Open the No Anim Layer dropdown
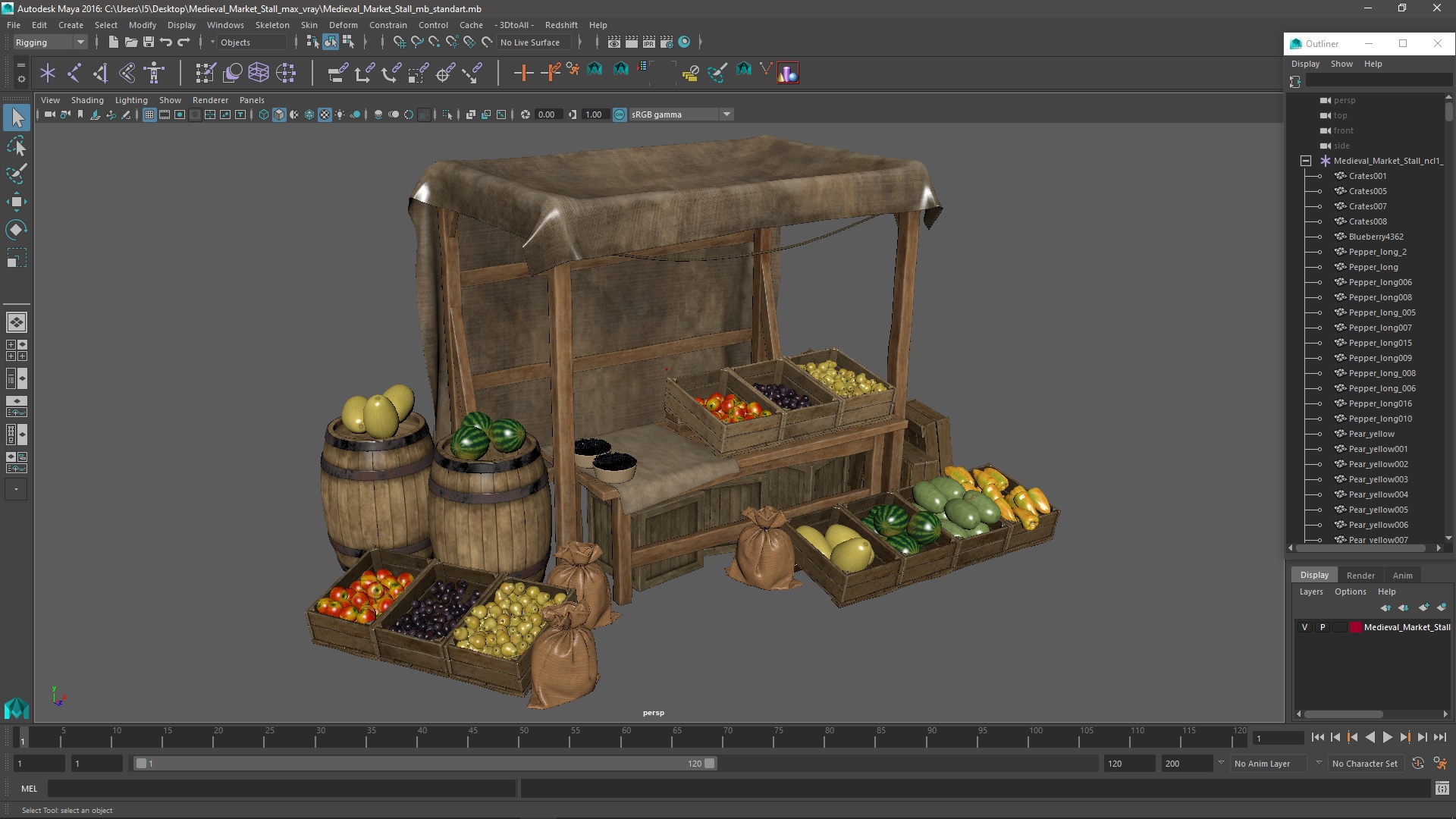 pyautogui.click(x=1270, y=764)
